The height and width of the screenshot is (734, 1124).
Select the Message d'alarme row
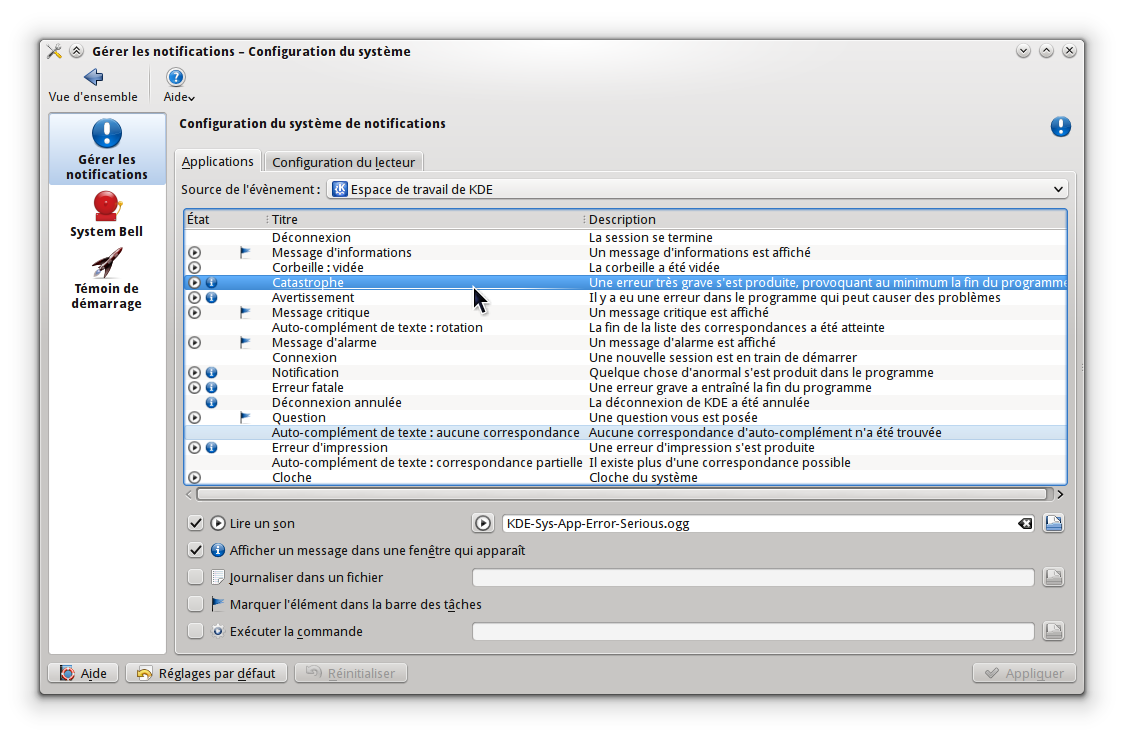coord(625,343)
